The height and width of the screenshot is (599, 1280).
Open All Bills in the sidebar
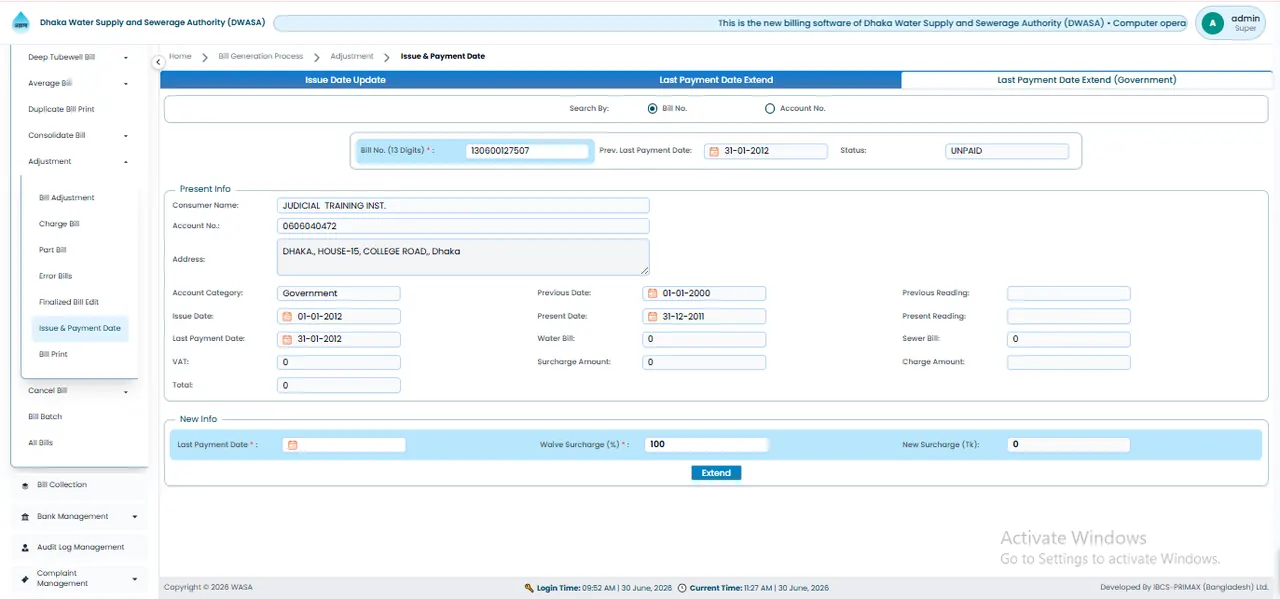pos(41,443)
